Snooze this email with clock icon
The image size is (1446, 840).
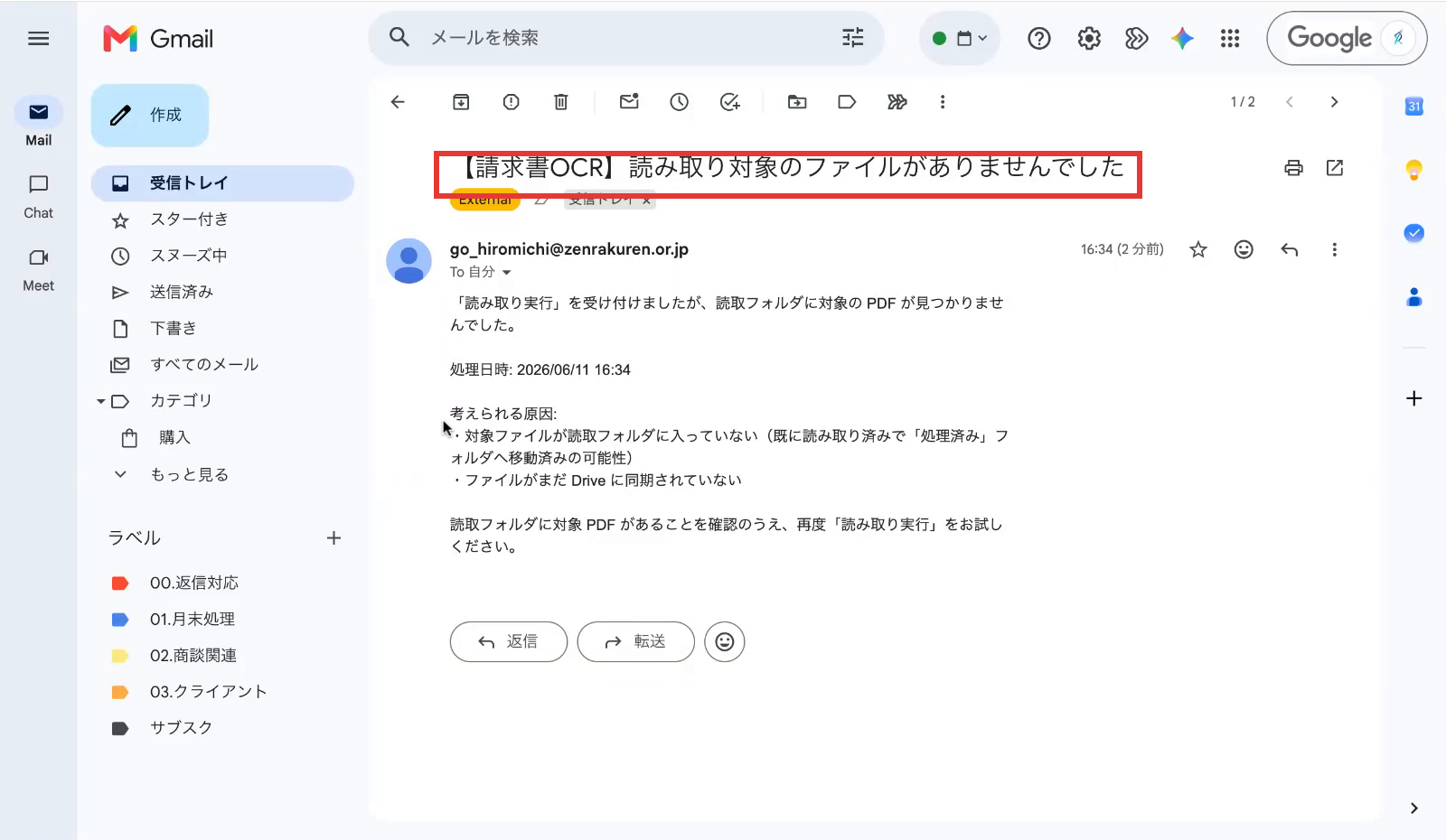tap(679, 102)
